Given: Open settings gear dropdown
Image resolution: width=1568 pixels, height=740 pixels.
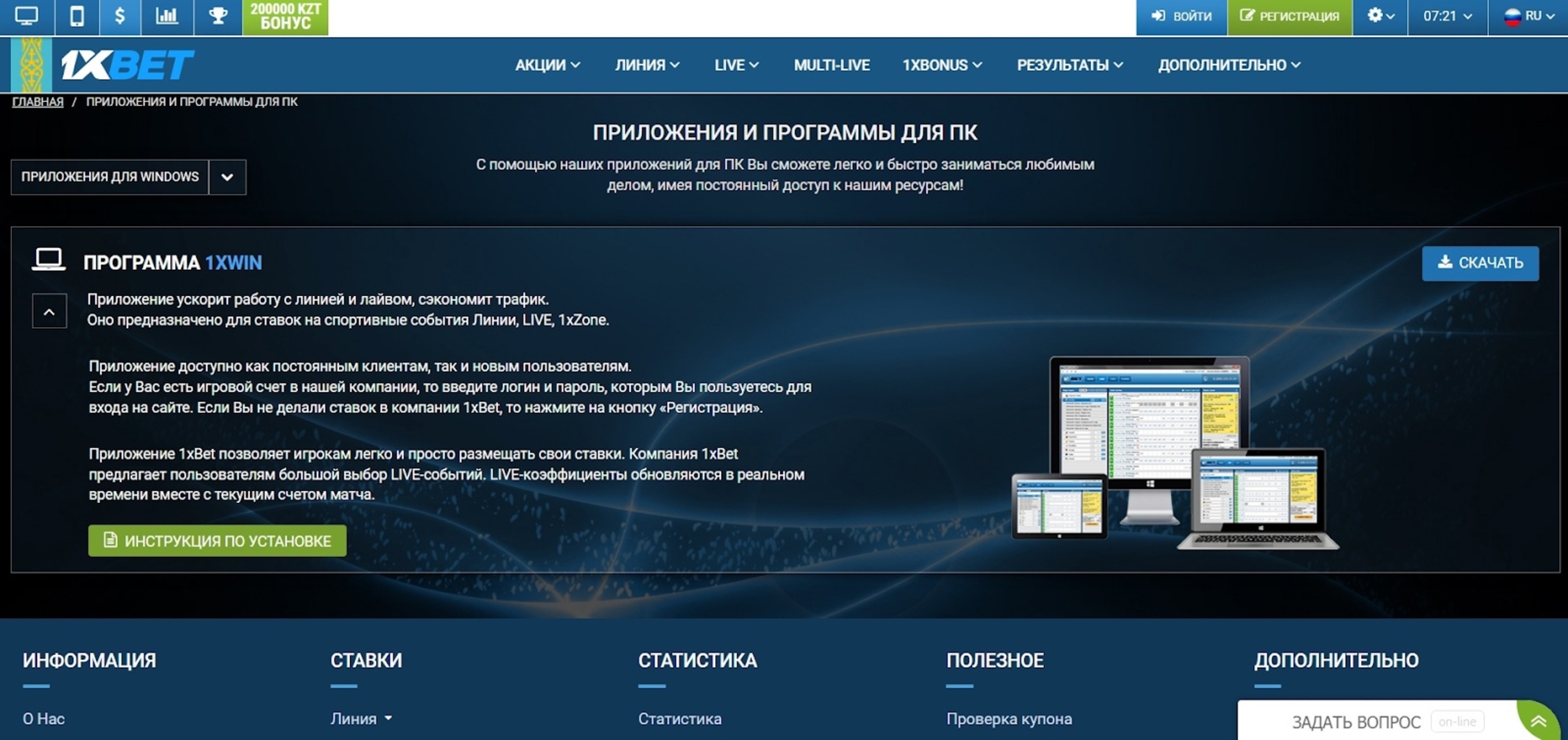Looking at the screenshot, I should point(1380,16).
